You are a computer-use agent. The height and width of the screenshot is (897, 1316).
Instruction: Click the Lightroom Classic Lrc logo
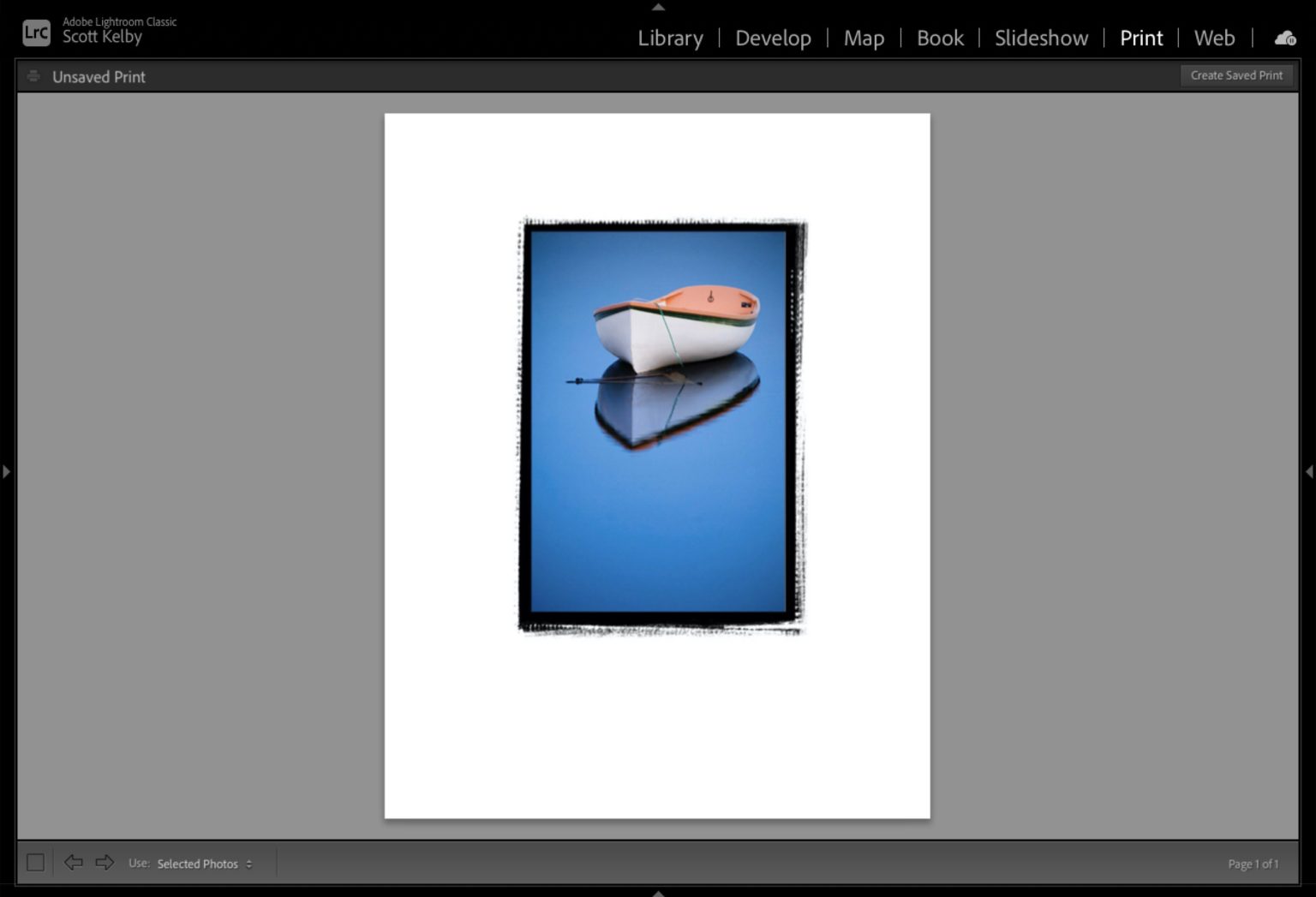[x=36, y=31]
